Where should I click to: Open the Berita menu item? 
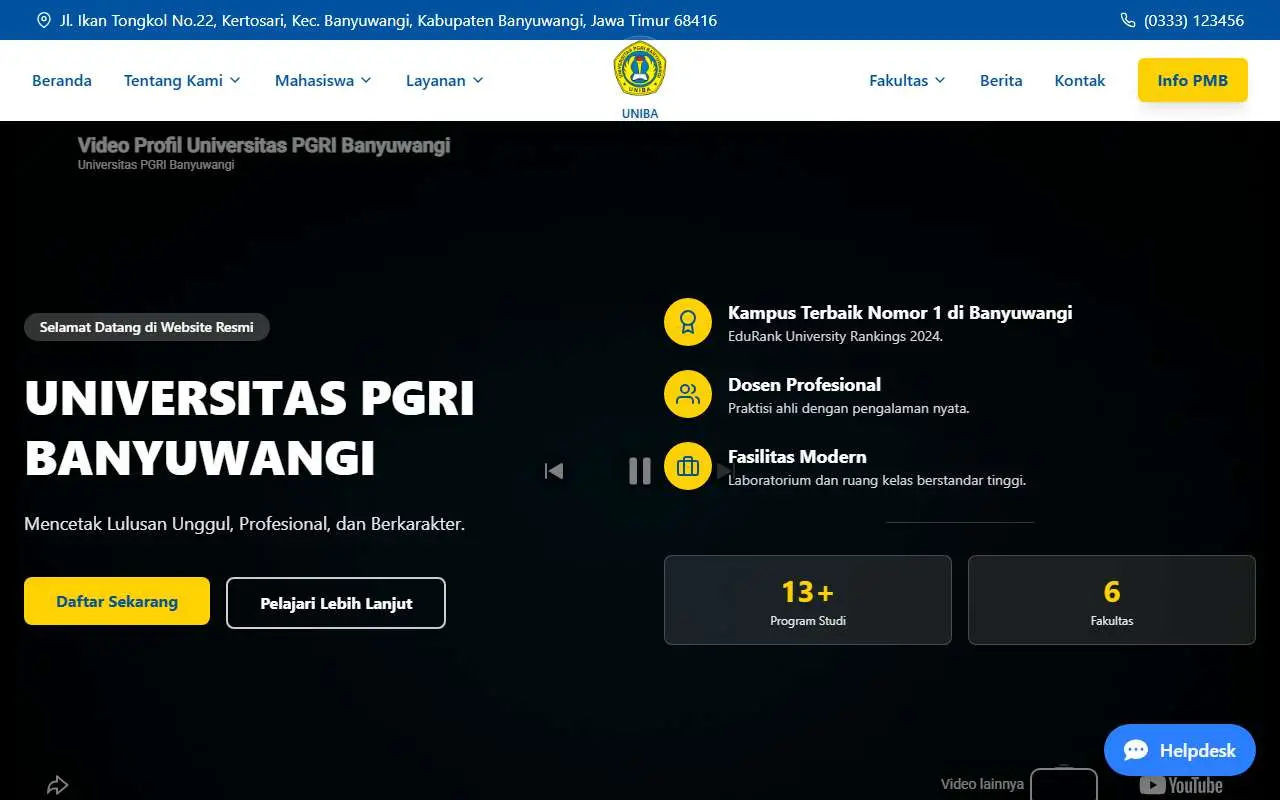point(1001,80)
